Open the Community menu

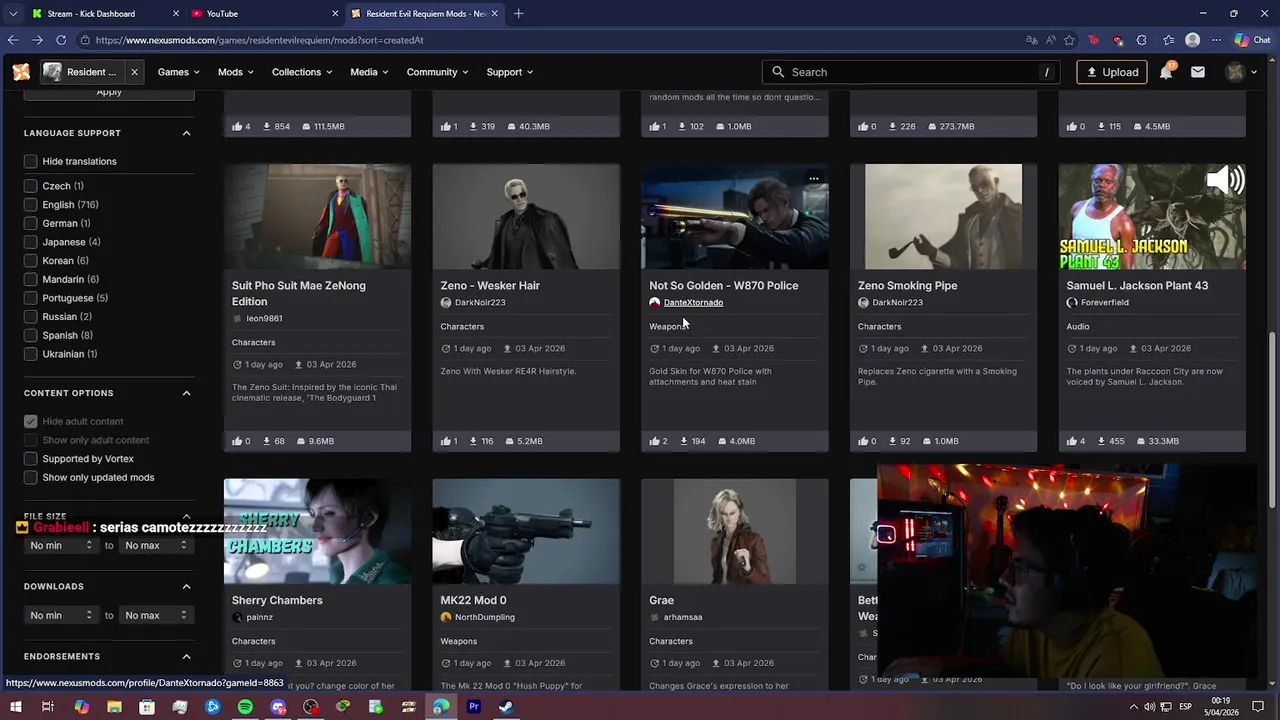pos(437,72)
